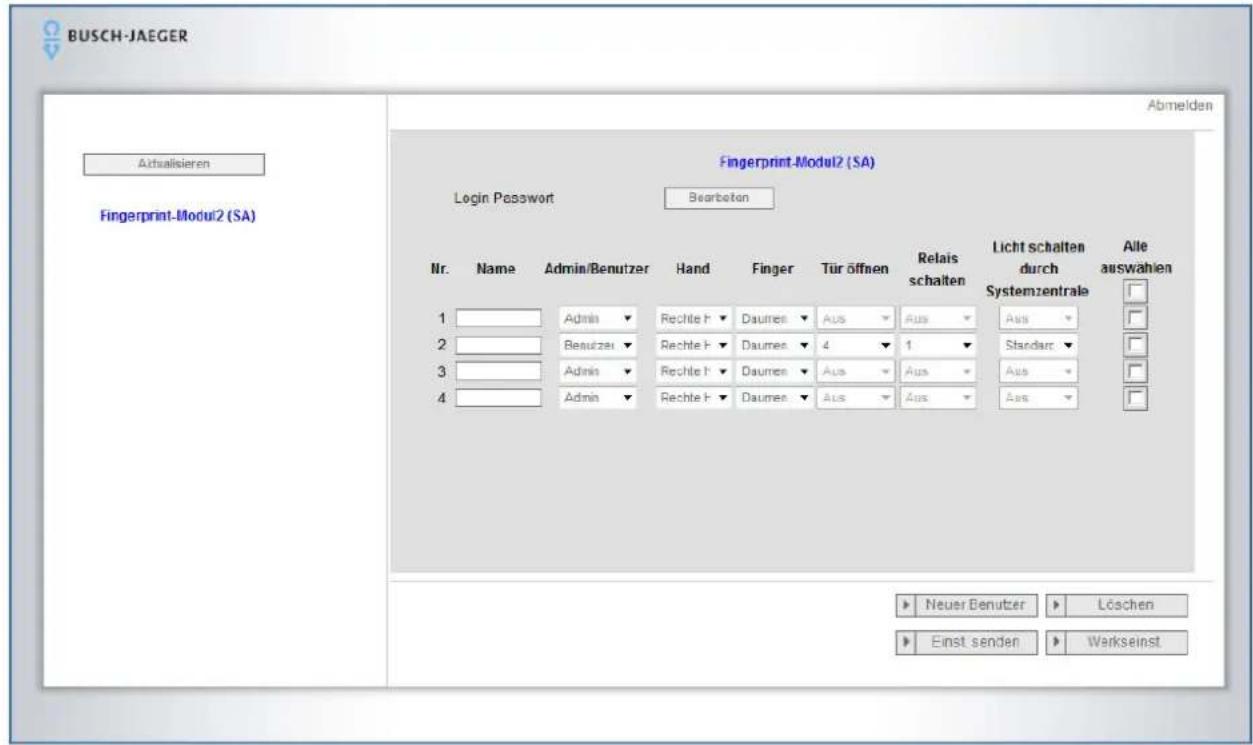Click the Admin/Benutzer column header
This screenshot has width=1253, height=745.
tap(597, 269)
